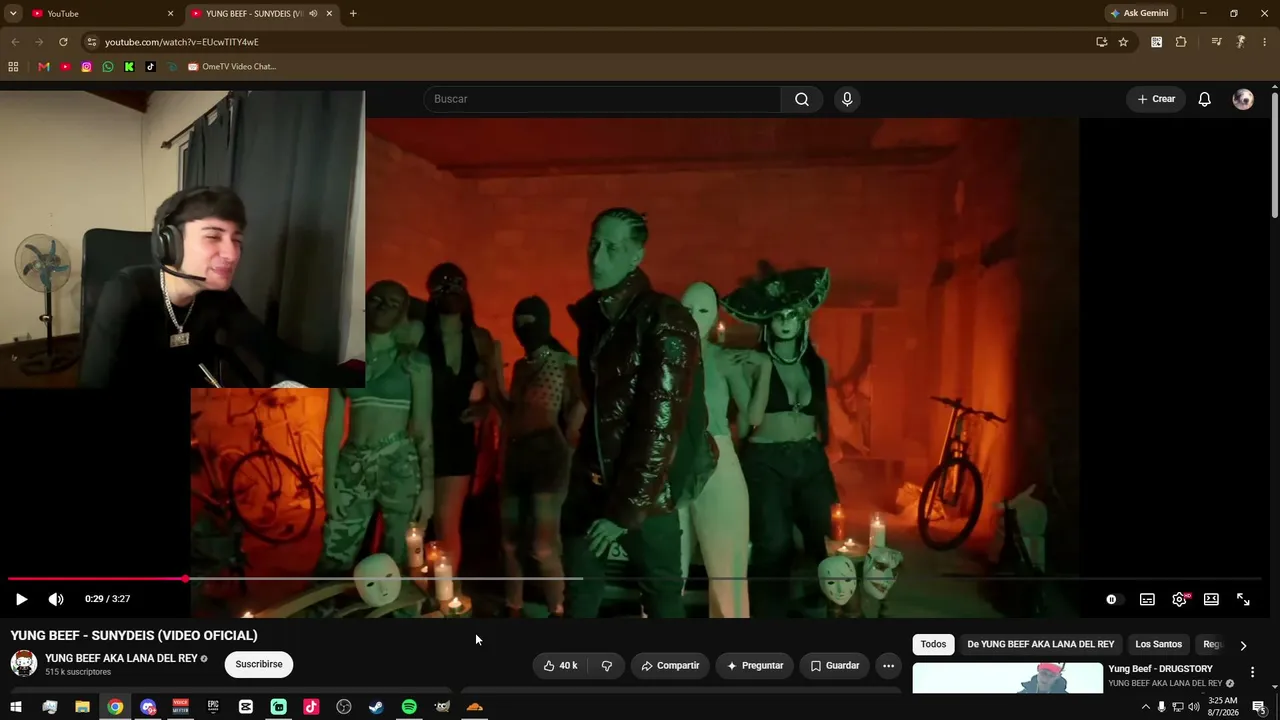This screenshot has width=1280, height=720.
Task: Search YouTube with the magnifier button
Action: (802, 99)
